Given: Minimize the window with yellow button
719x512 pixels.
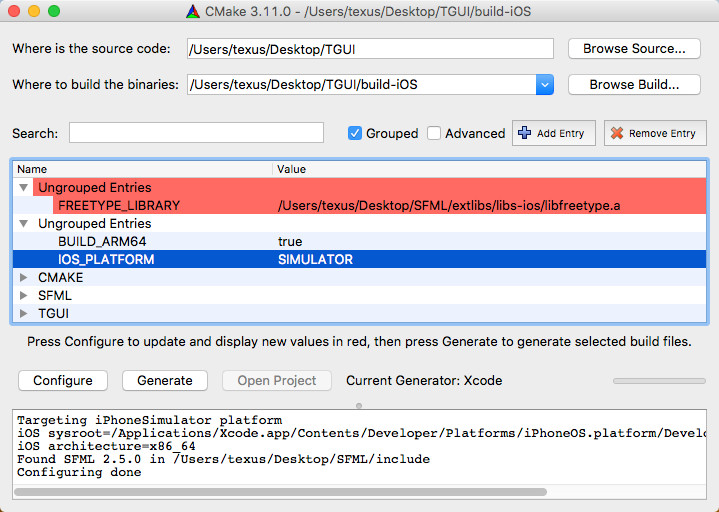Looking at the screenshot, I should coord(34,11).
